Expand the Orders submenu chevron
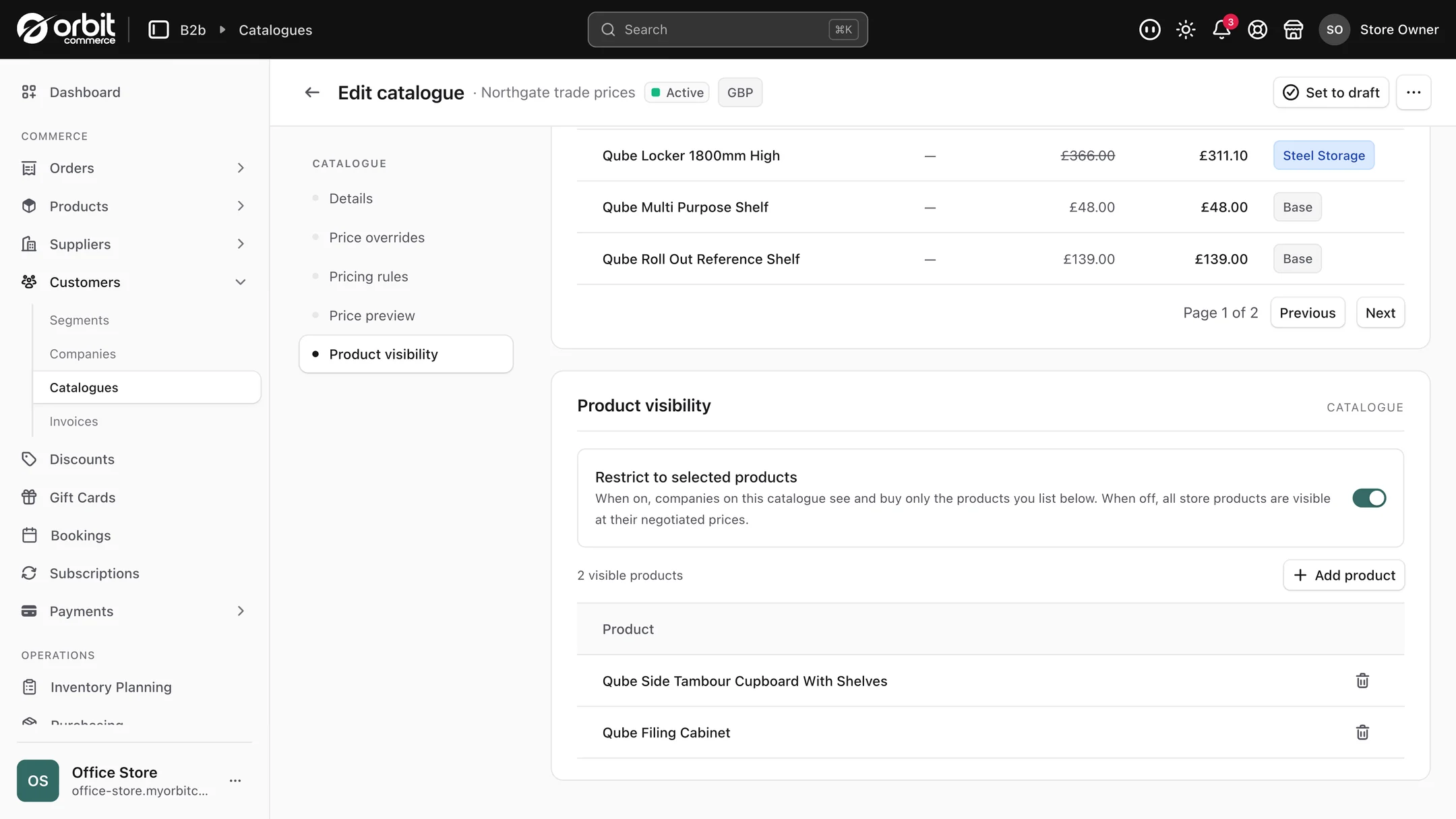Screen dimensions: 1456x819 (x=241, y=168)
